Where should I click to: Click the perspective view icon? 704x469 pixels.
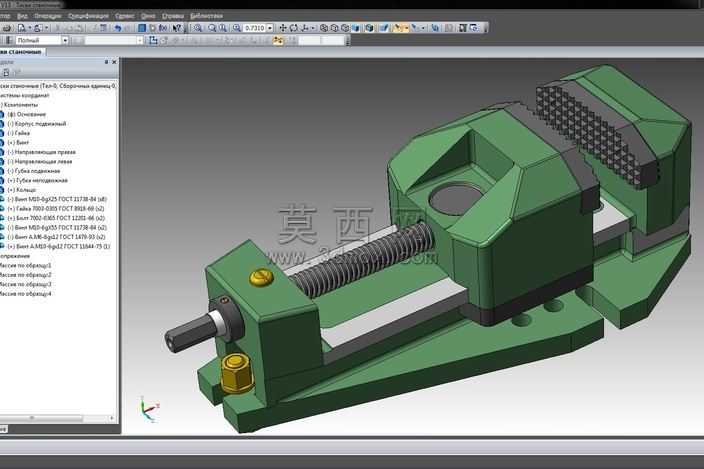(384, 28)
